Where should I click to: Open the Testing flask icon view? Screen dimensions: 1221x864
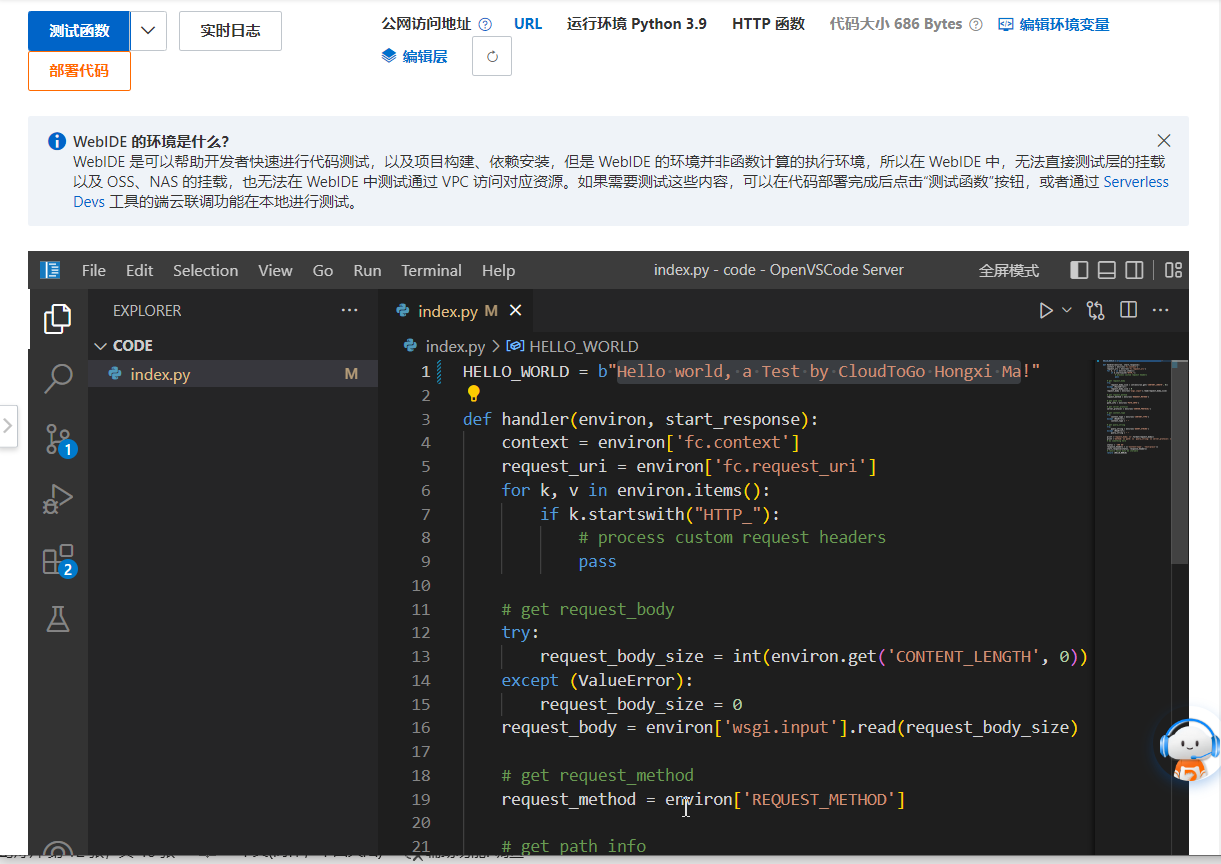(x=58, y=620)
